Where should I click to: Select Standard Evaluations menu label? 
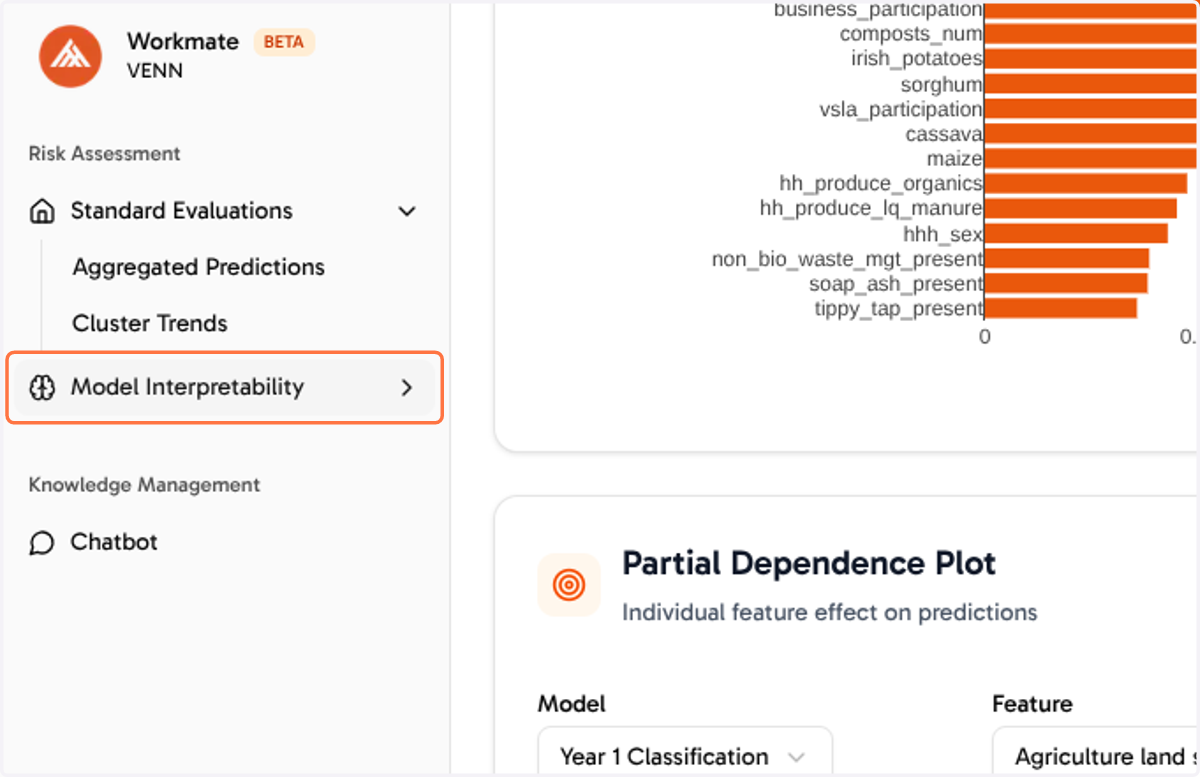182,211
